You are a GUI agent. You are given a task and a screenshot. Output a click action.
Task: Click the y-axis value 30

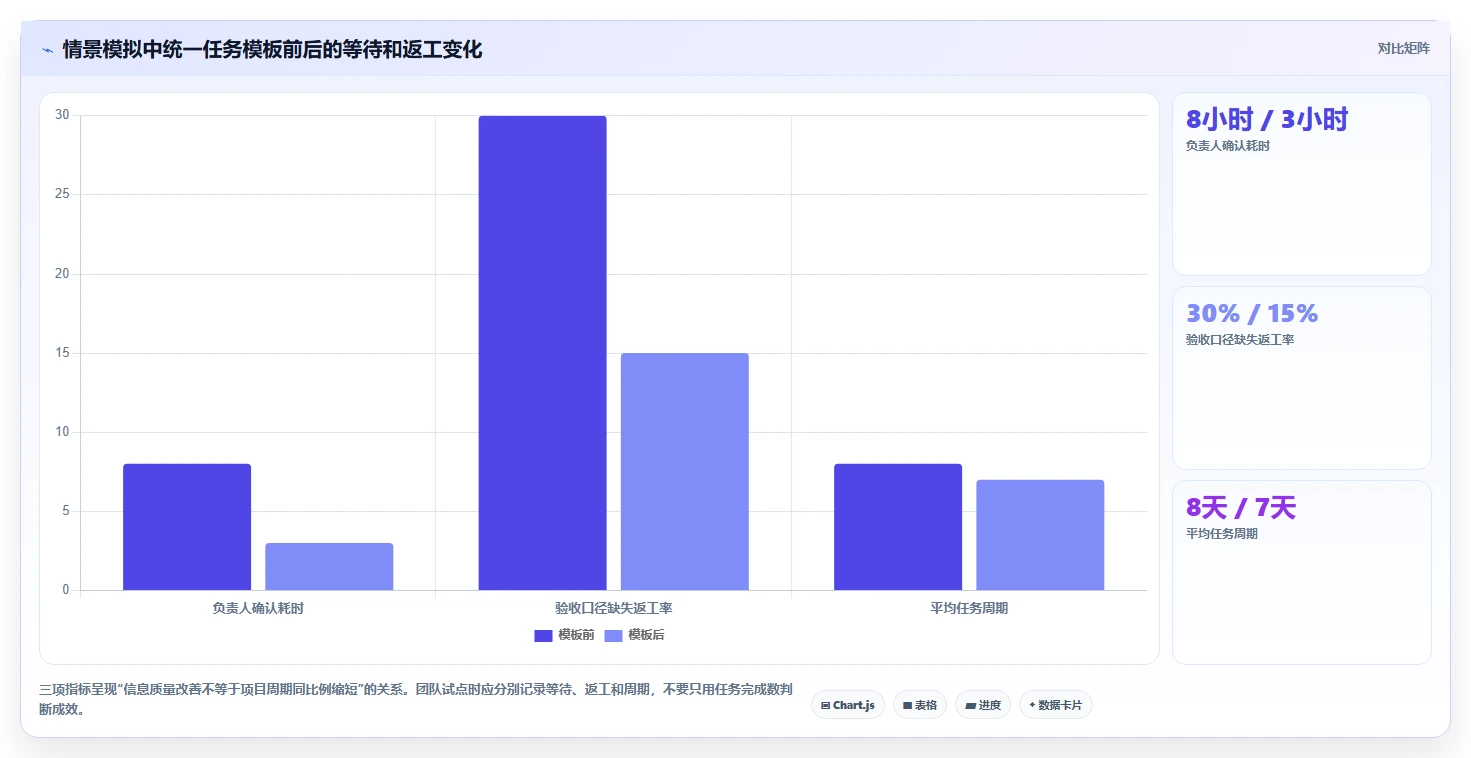coord(62,115)
